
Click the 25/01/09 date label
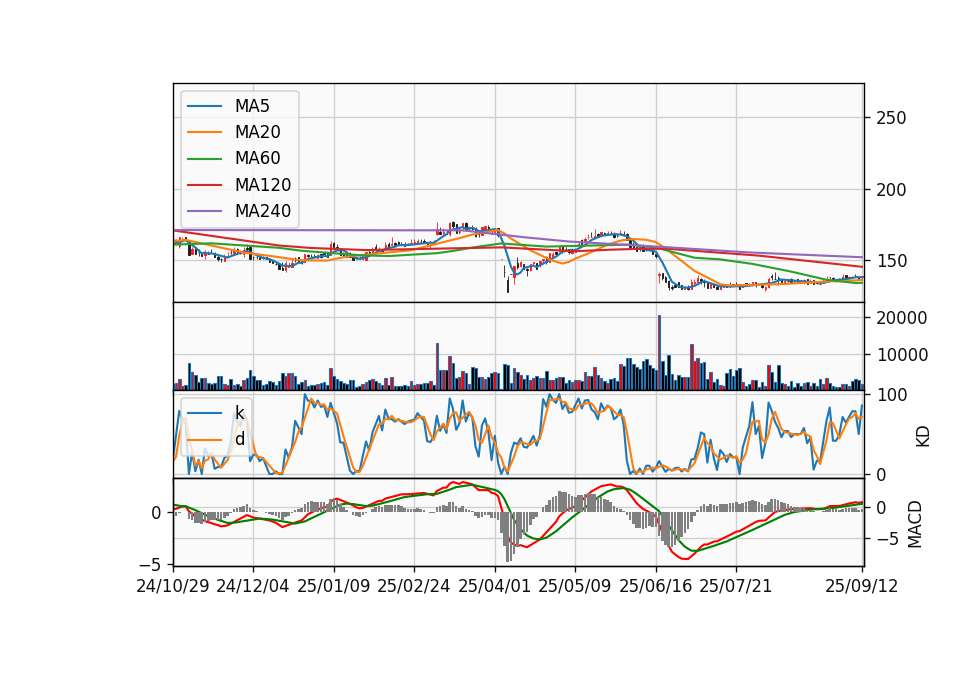click(x=334, y=586)
